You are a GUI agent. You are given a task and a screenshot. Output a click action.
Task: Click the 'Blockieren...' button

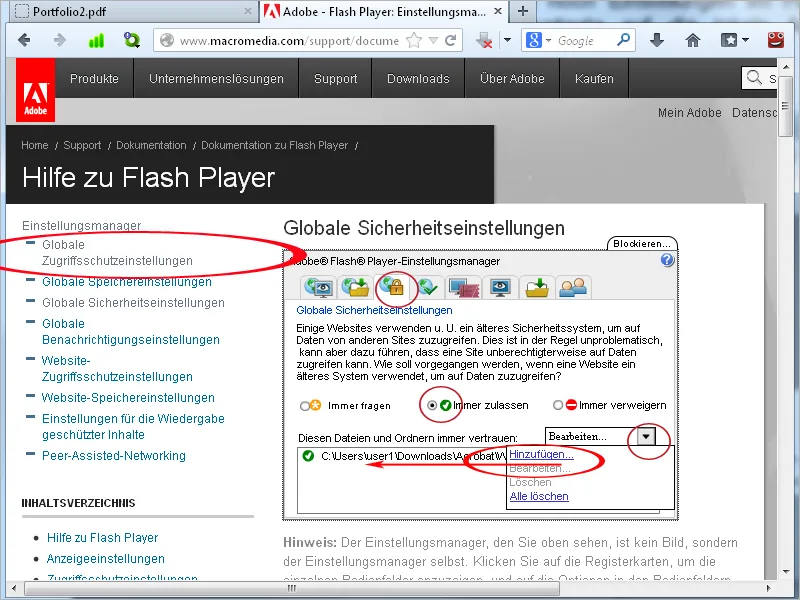coord(642,244)
